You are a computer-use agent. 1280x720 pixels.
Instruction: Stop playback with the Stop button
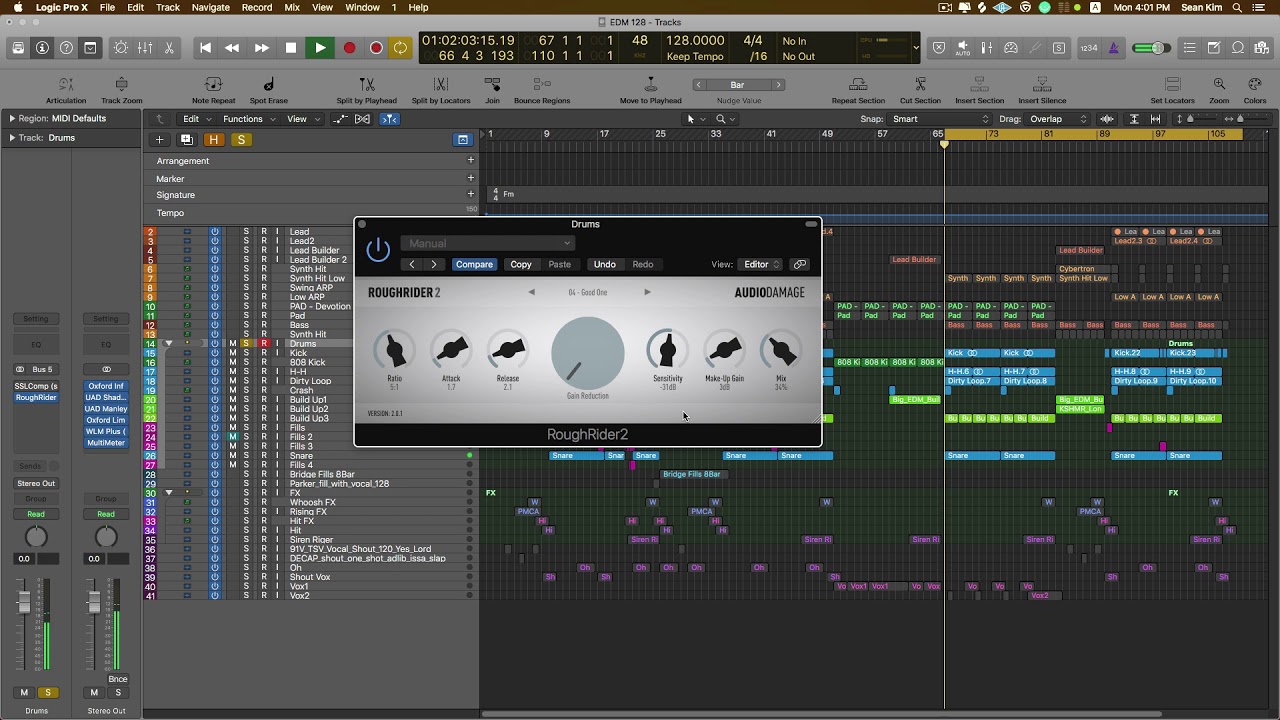click(x=291, y=48)
